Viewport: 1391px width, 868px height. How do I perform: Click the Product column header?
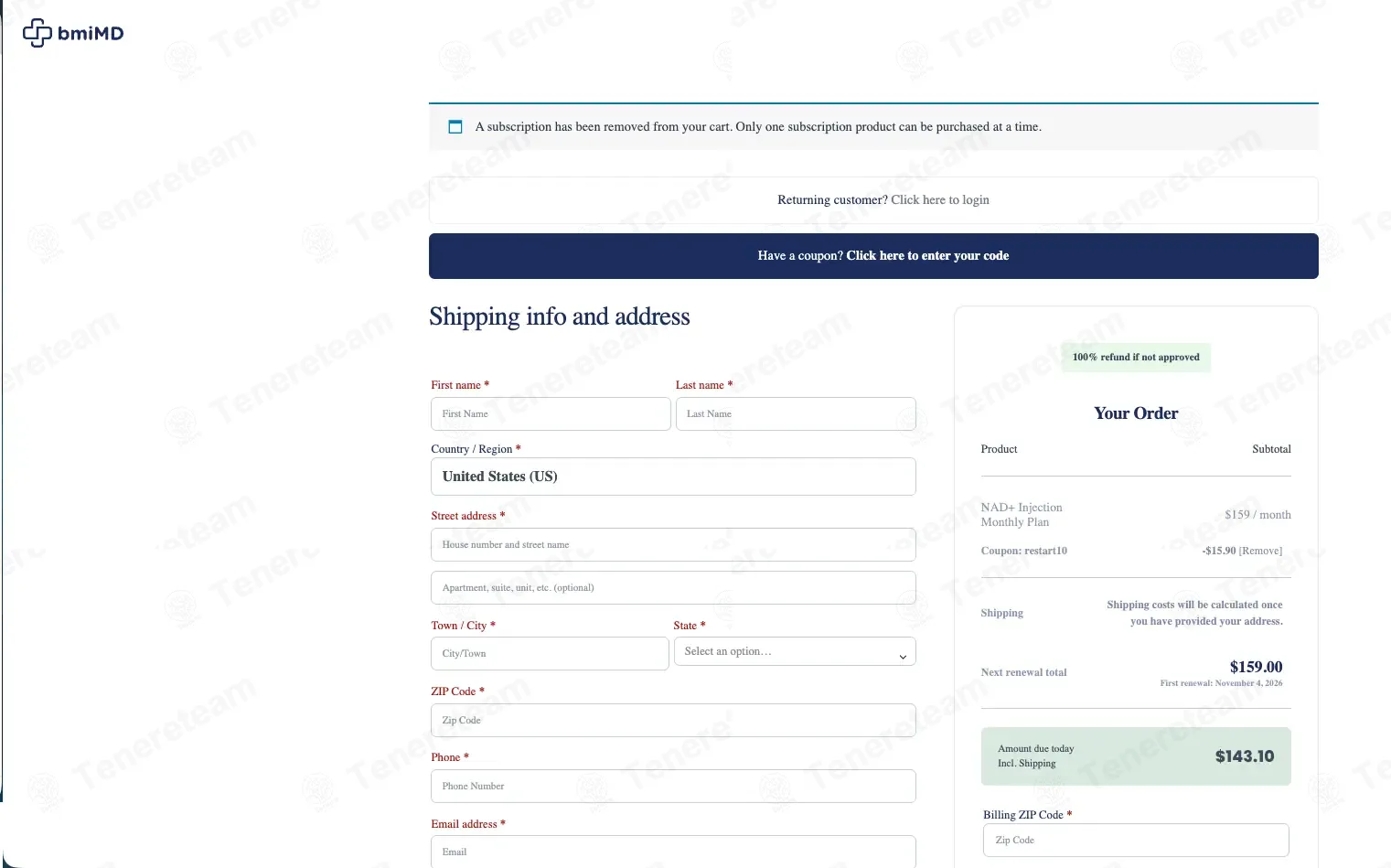tap(999, 449)
